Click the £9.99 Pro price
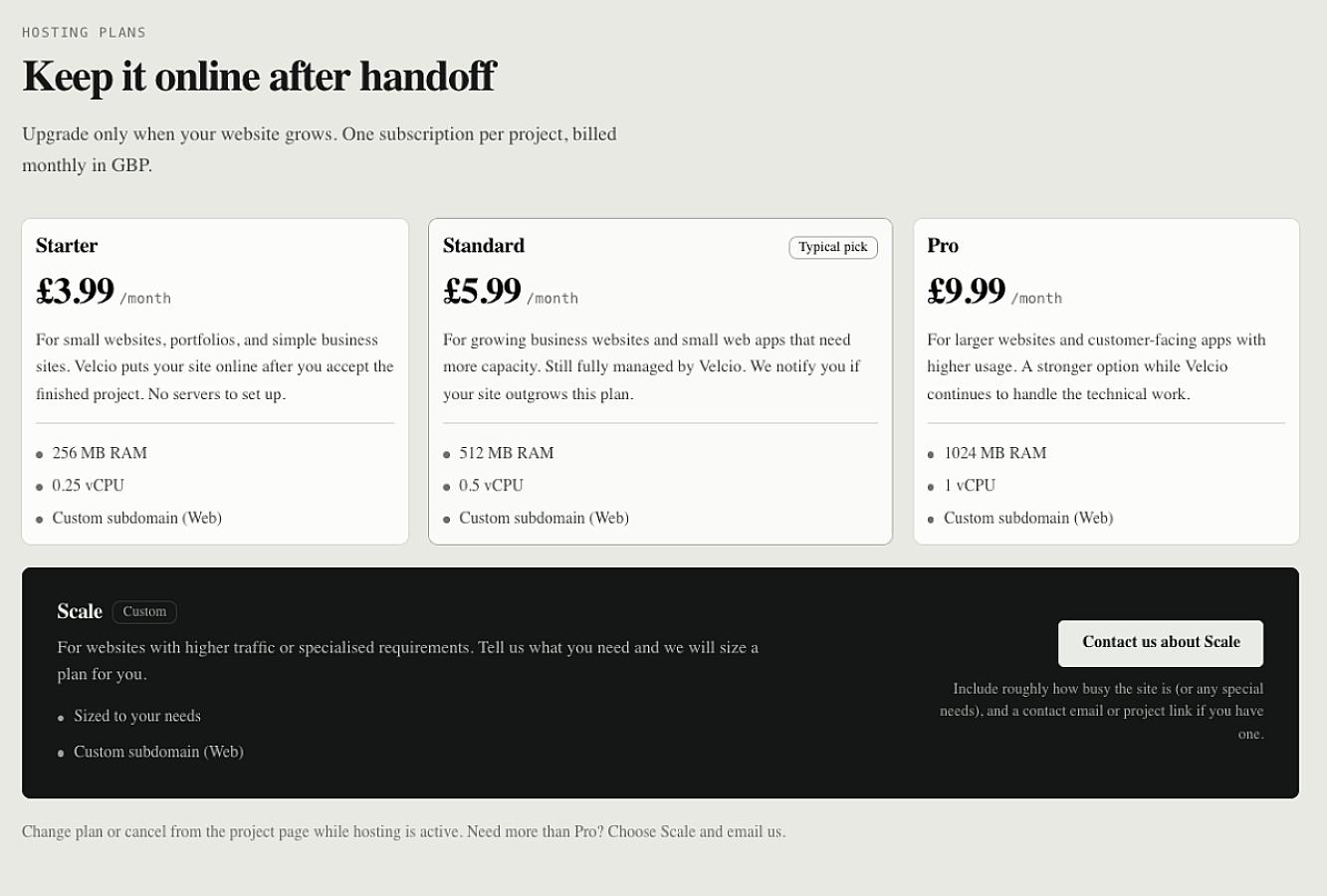Image resolution: width=1327 pixels, height=896 pixels. click(967, 291)
